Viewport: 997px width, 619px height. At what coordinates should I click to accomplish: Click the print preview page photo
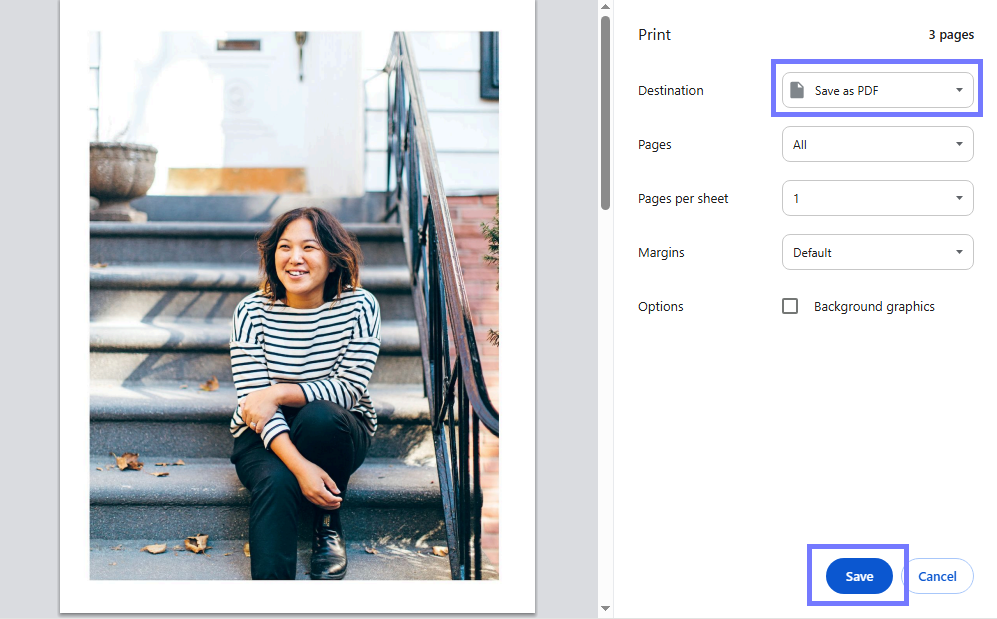(x=294, y=306)
